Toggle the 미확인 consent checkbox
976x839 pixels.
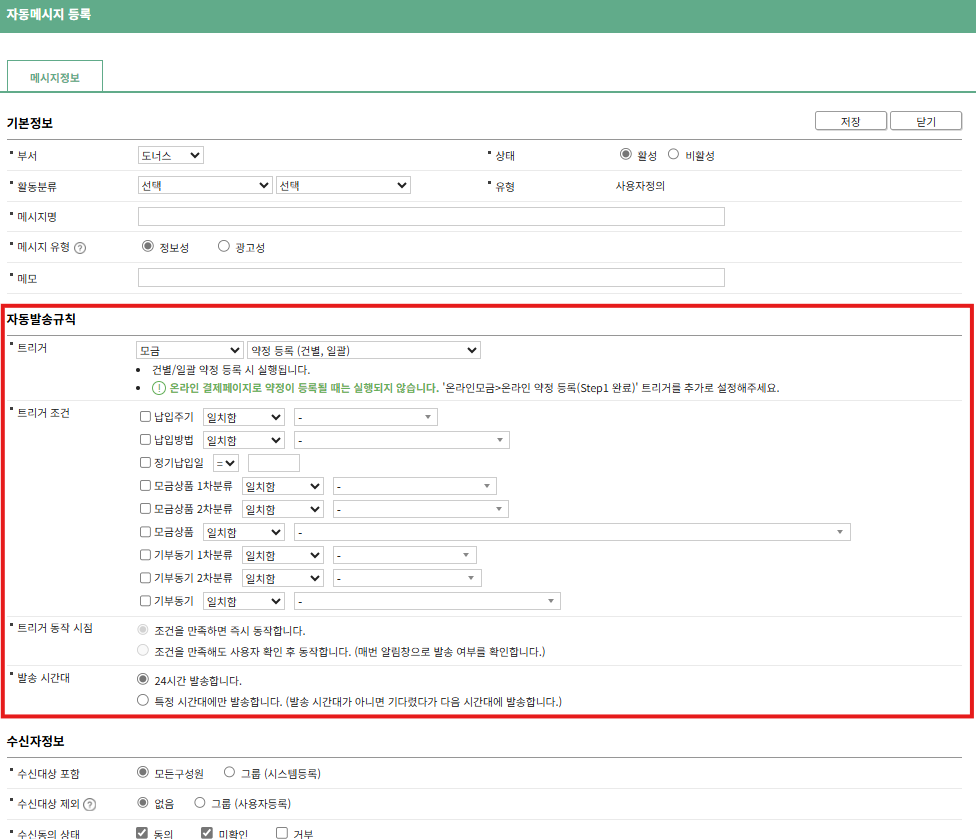207,833
